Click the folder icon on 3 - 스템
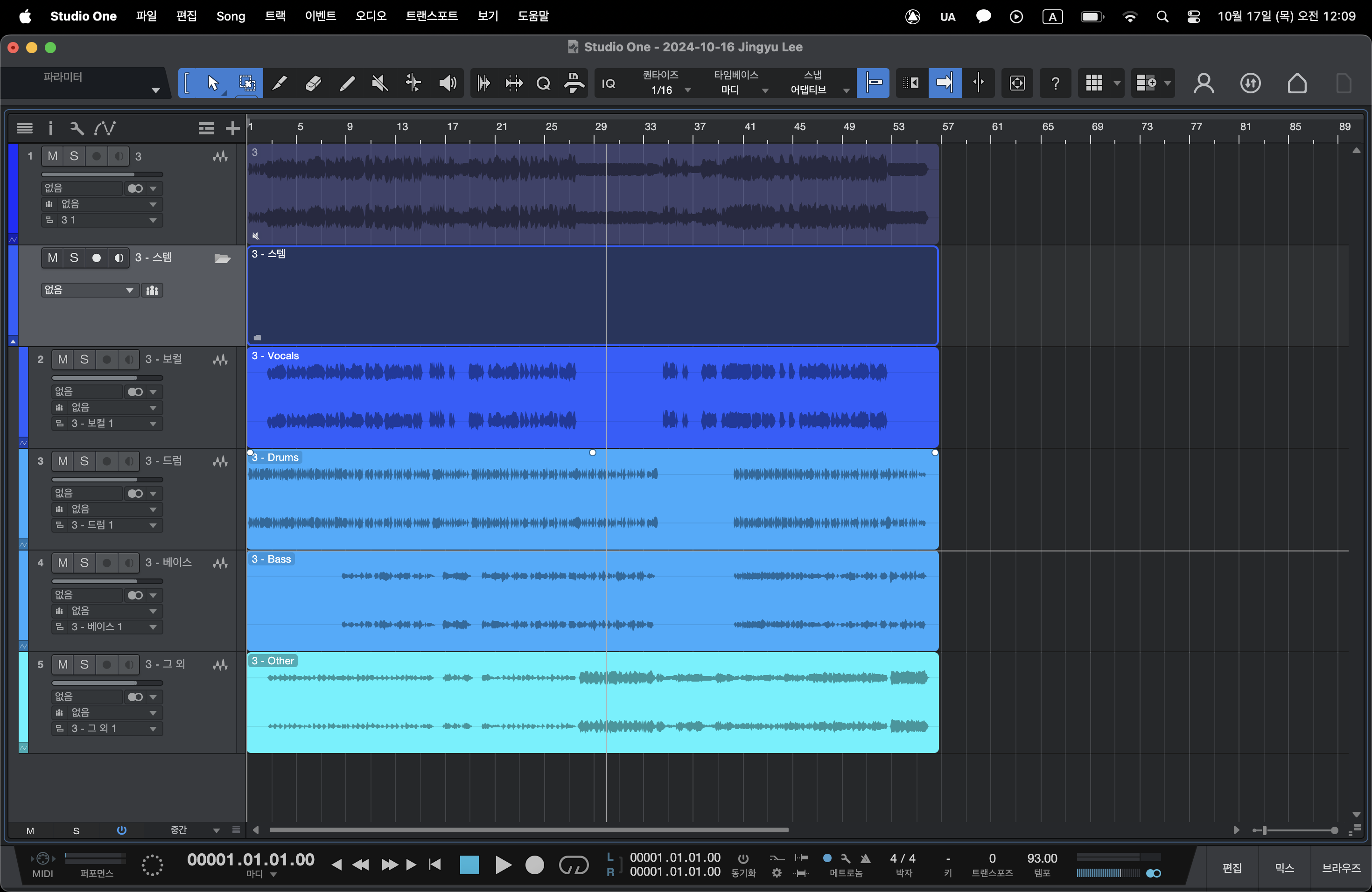 tap(223, 258)
